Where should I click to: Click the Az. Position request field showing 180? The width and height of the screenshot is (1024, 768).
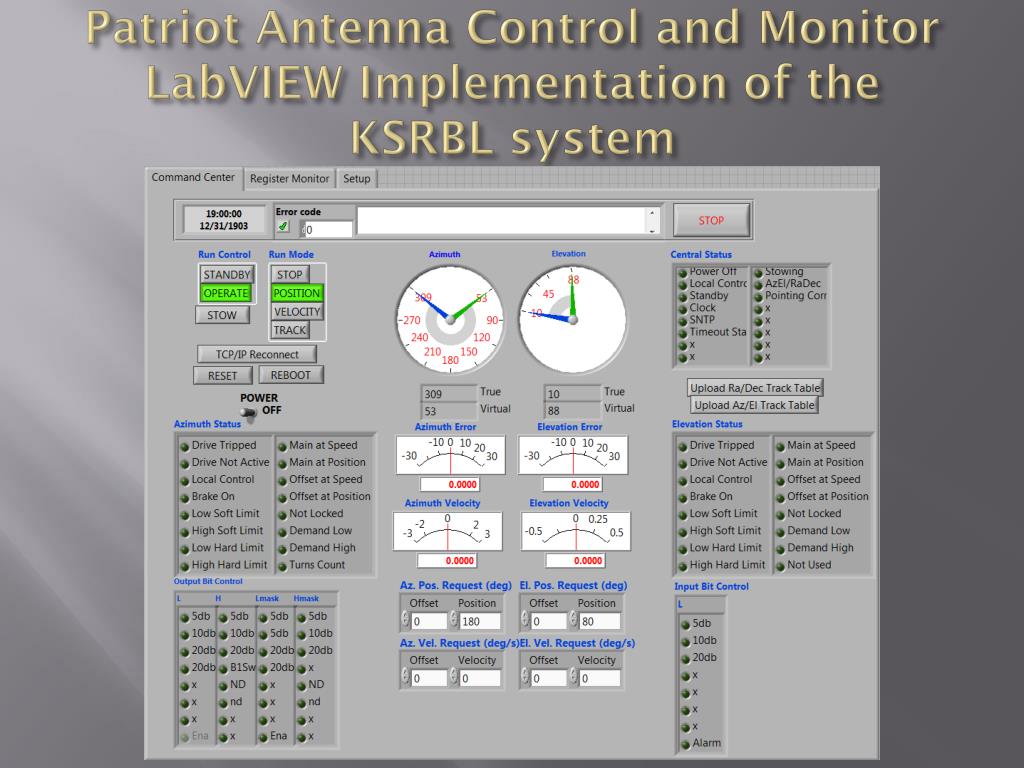[x=480, y=621]
